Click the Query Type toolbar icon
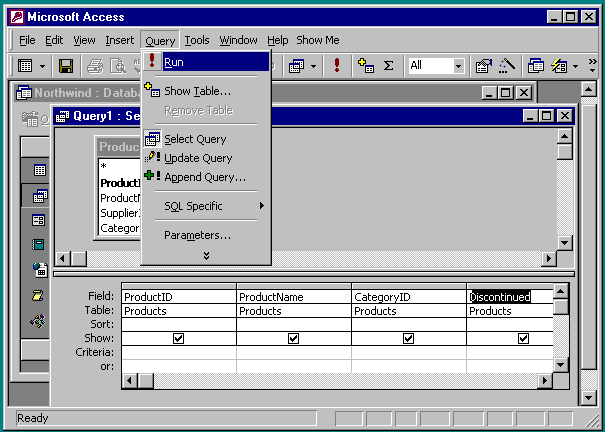 pyautogui.click(x=296, y=66)
